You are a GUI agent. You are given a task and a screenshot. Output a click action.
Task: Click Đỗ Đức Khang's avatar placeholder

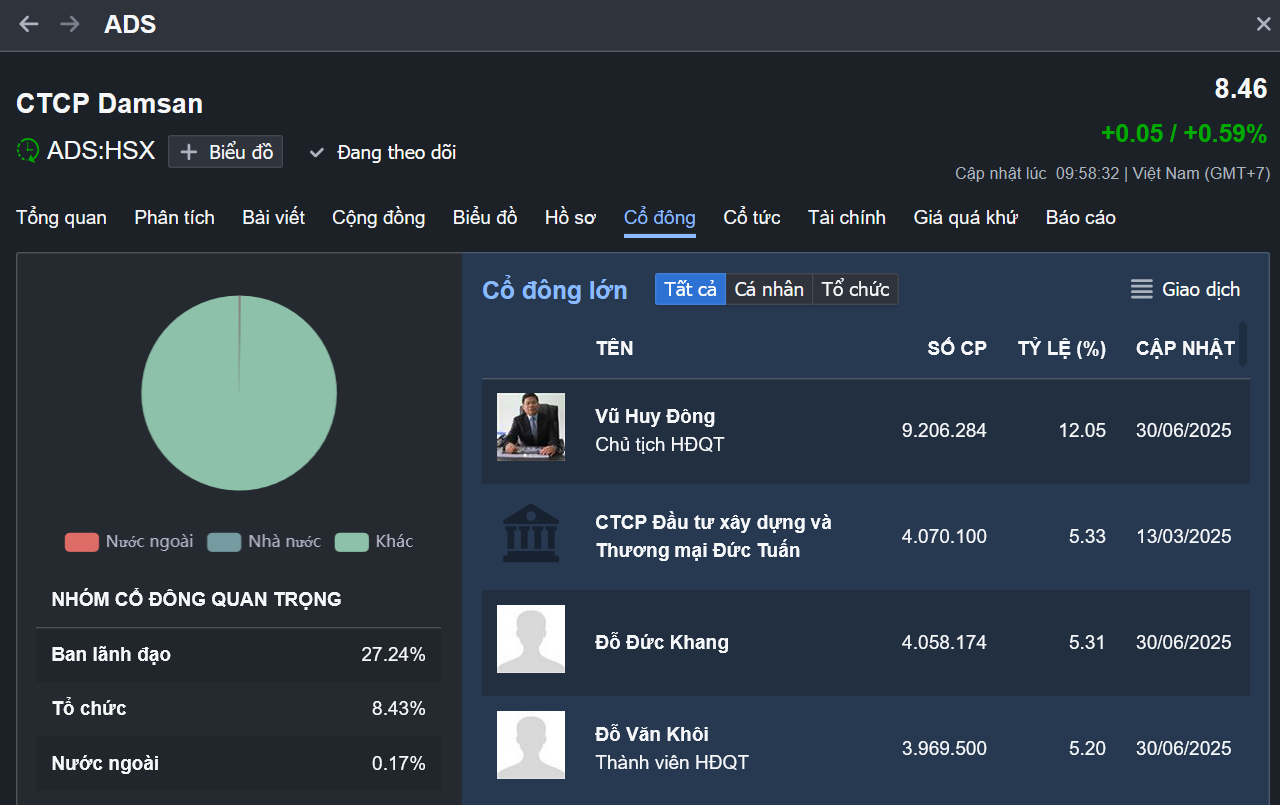tap(531, 639)
